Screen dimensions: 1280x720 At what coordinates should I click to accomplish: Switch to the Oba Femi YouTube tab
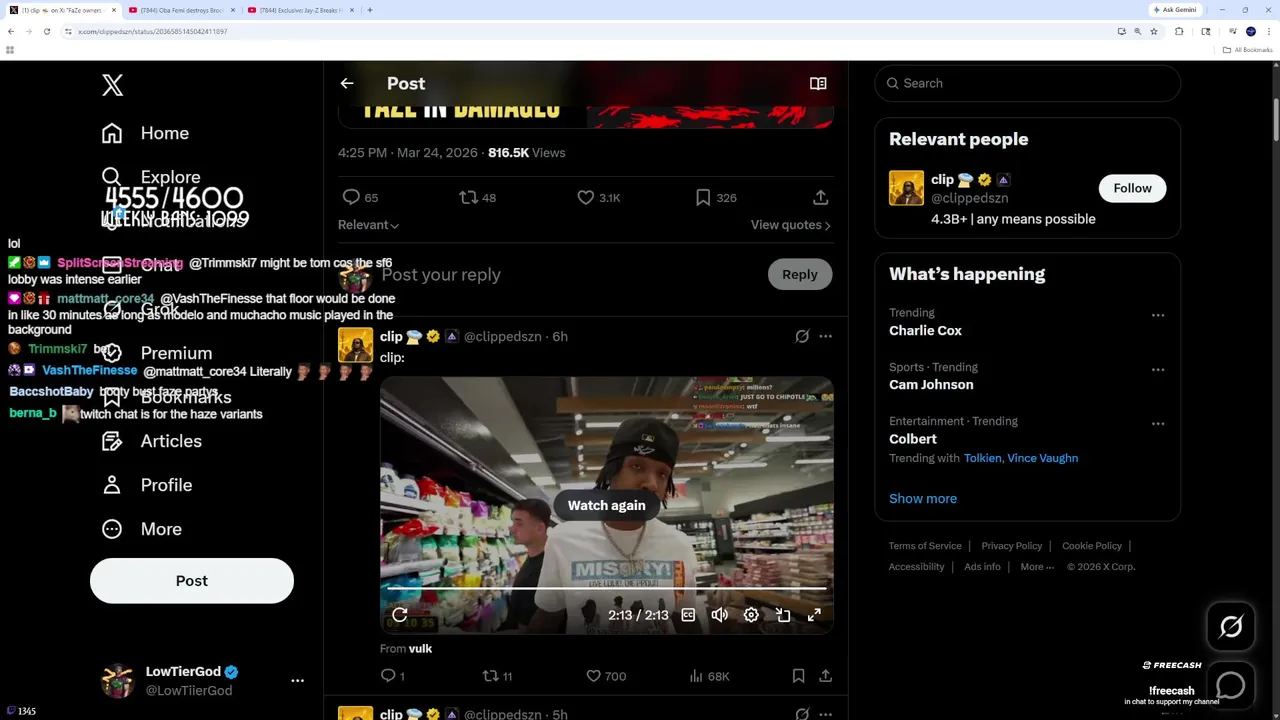tap(182, 10)
